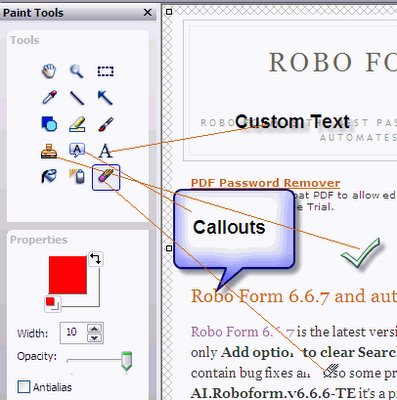The image size is (397, 400).
Task: Click the Custom Text annotation
Action: [292, 121]
